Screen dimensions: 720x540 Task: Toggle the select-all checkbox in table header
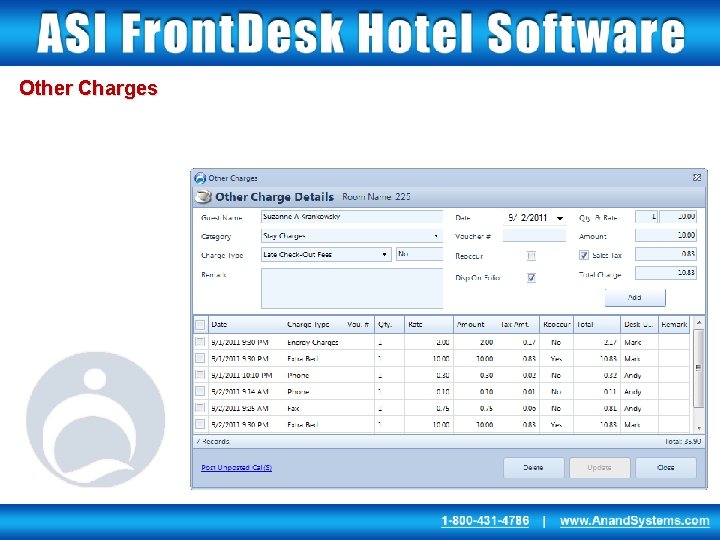tap(200, 325)
